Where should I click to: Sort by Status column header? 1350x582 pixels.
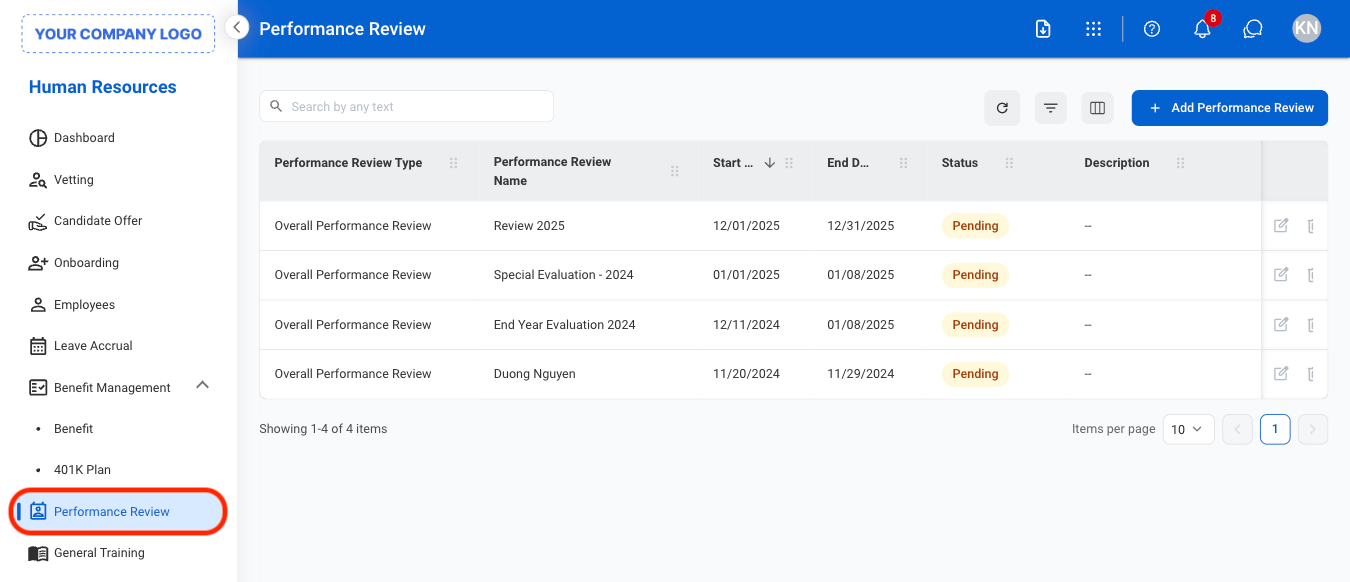959,163
